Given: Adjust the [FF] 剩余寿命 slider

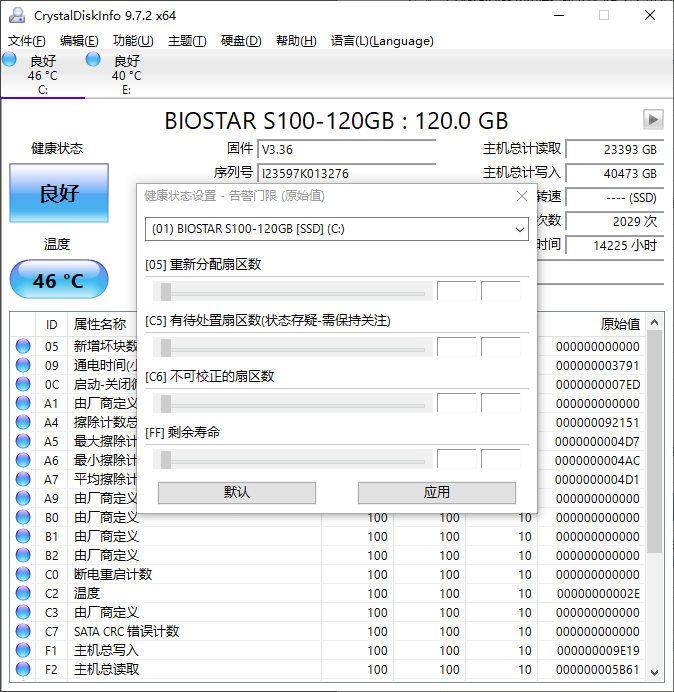Looking at the screenshot, I should pos(292,459).
